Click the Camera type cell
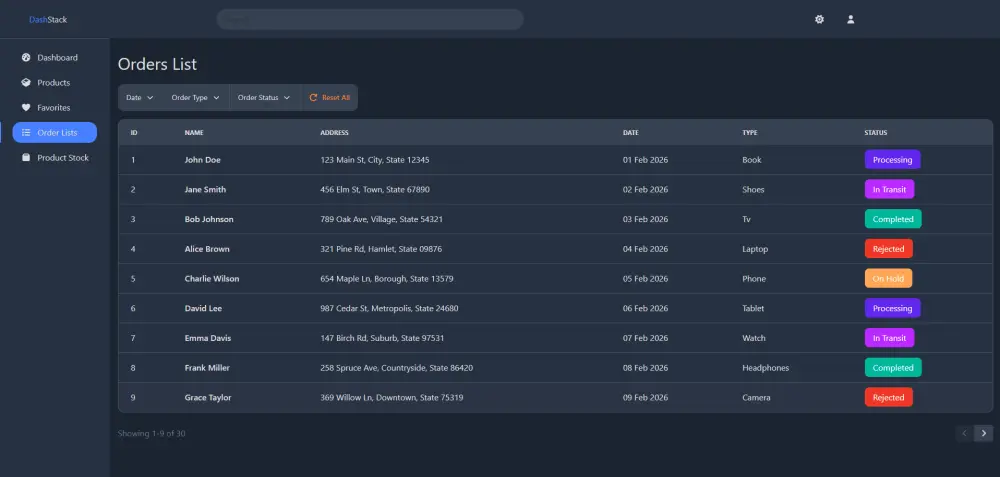1000x477 pixels. pyautogui.click(x=756, y=398)
